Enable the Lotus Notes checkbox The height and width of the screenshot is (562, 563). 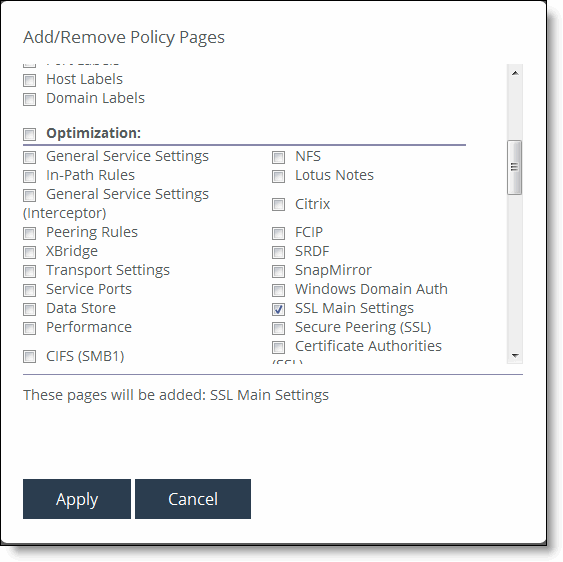[x=278, y=176]
